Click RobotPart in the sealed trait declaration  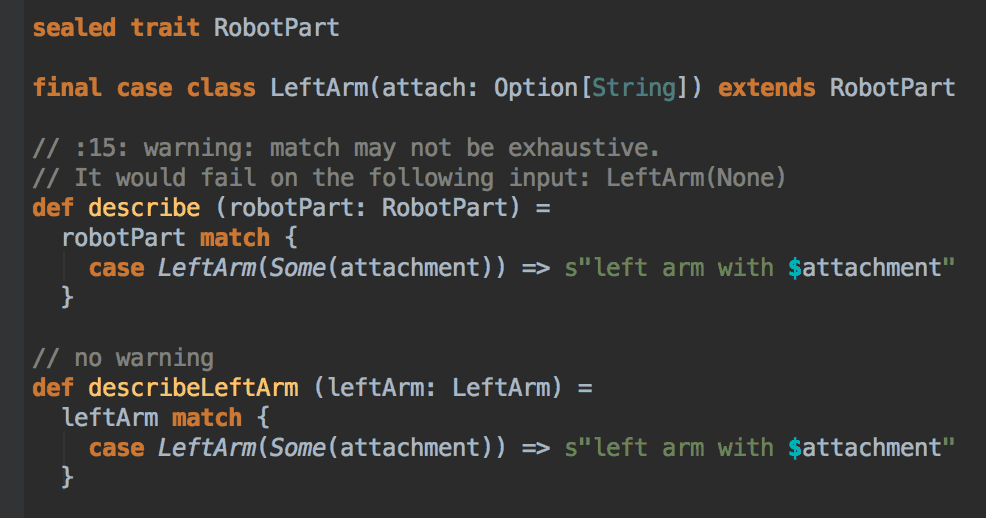click(x=277, y=28)
